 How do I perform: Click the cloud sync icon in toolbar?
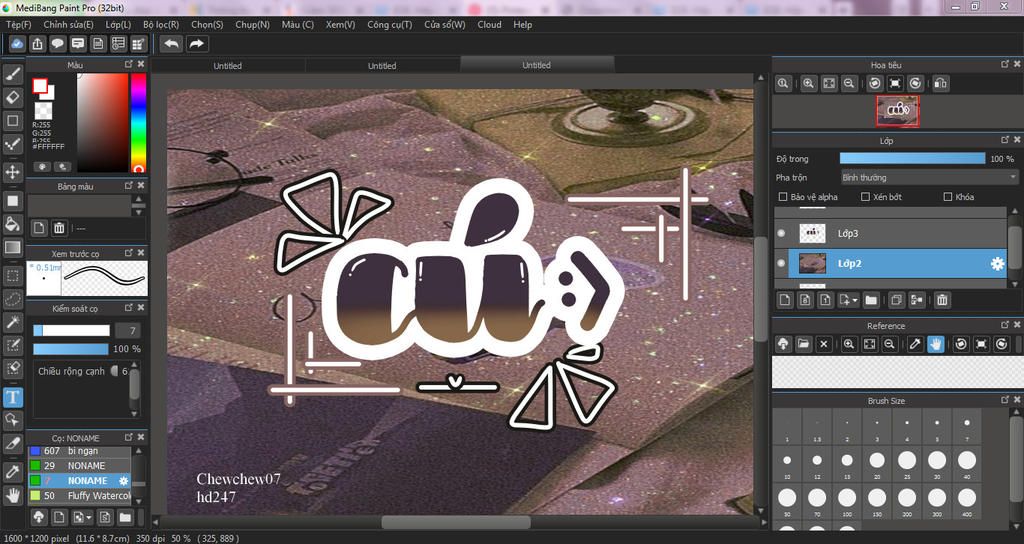(18, 44)
